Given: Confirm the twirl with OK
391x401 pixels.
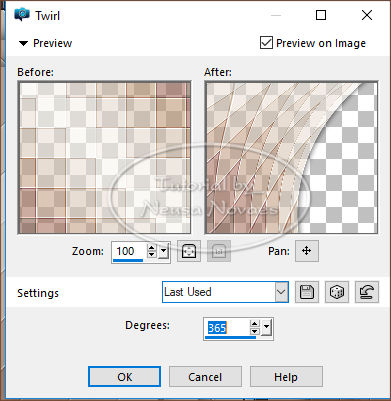Looking at the screenshot, I should (x=124, y=377).
